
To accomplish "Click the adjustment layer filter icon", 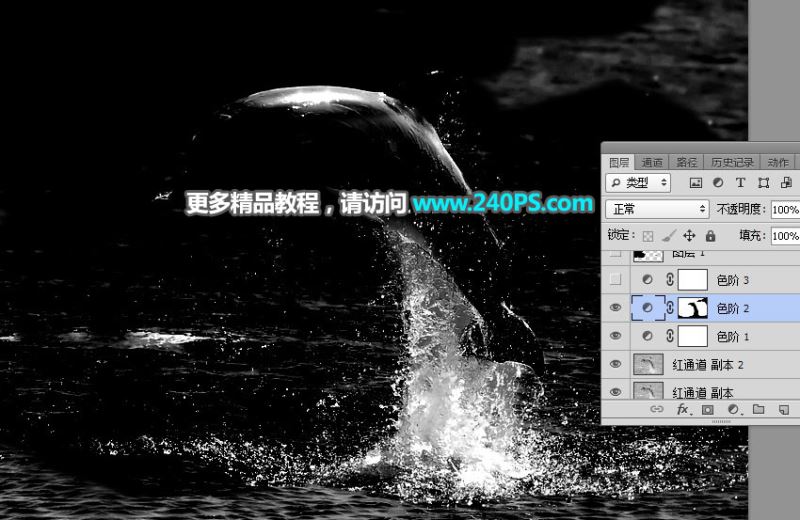I will (x=718, y=183).
